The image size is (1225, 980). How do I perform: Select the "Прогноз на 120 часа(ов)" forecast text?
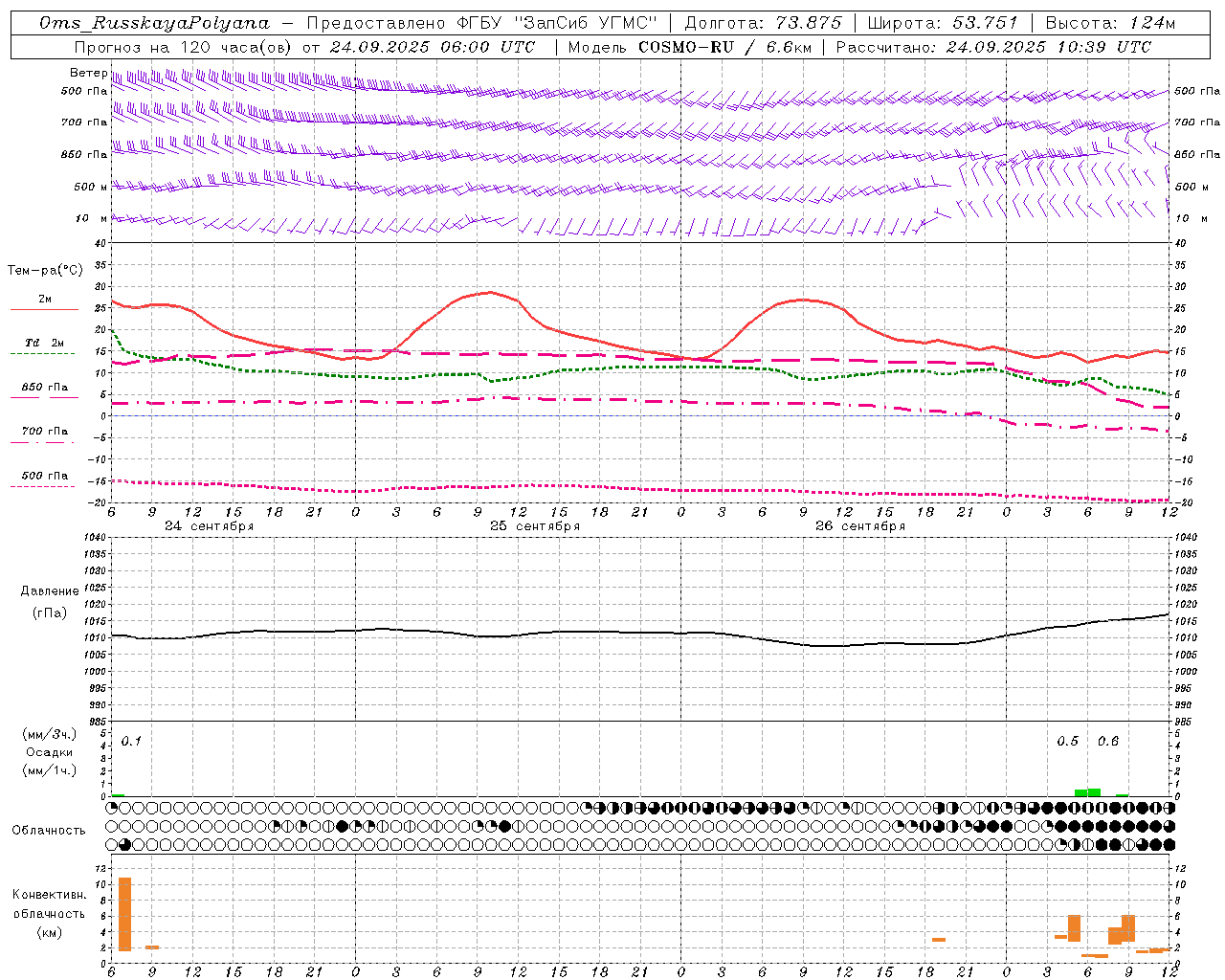pyautogui.click(x=184, y=47)
